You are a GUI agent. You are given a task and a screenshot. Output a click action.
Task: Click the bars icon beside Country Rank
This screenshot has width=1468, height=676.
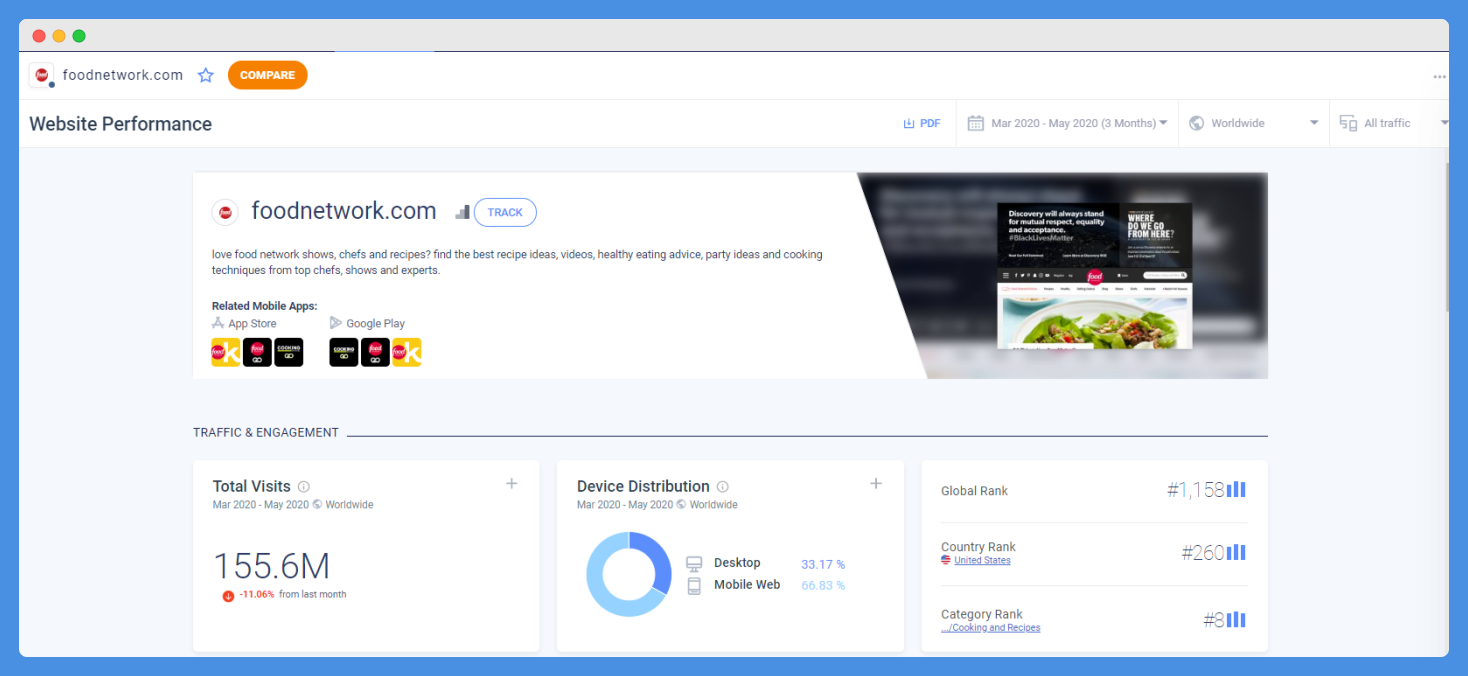1236,552
